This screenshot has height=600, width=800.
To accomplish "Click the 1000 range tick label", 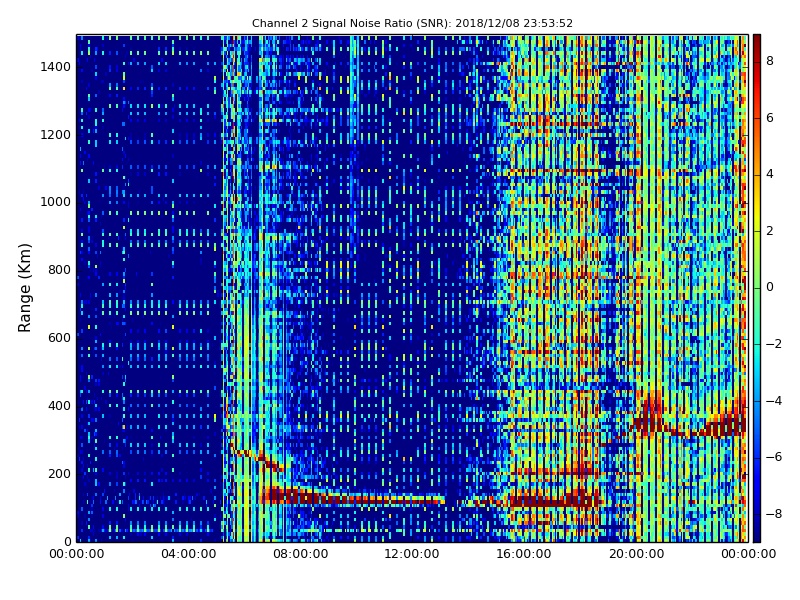I will click(56, 202).
